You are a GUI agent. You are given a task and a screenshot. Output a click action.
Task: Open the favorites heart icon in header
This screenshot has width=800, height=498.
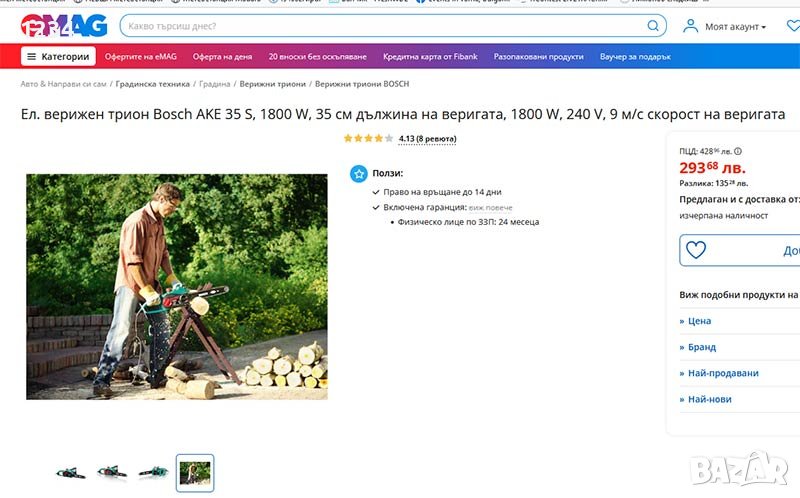point(793,26)
